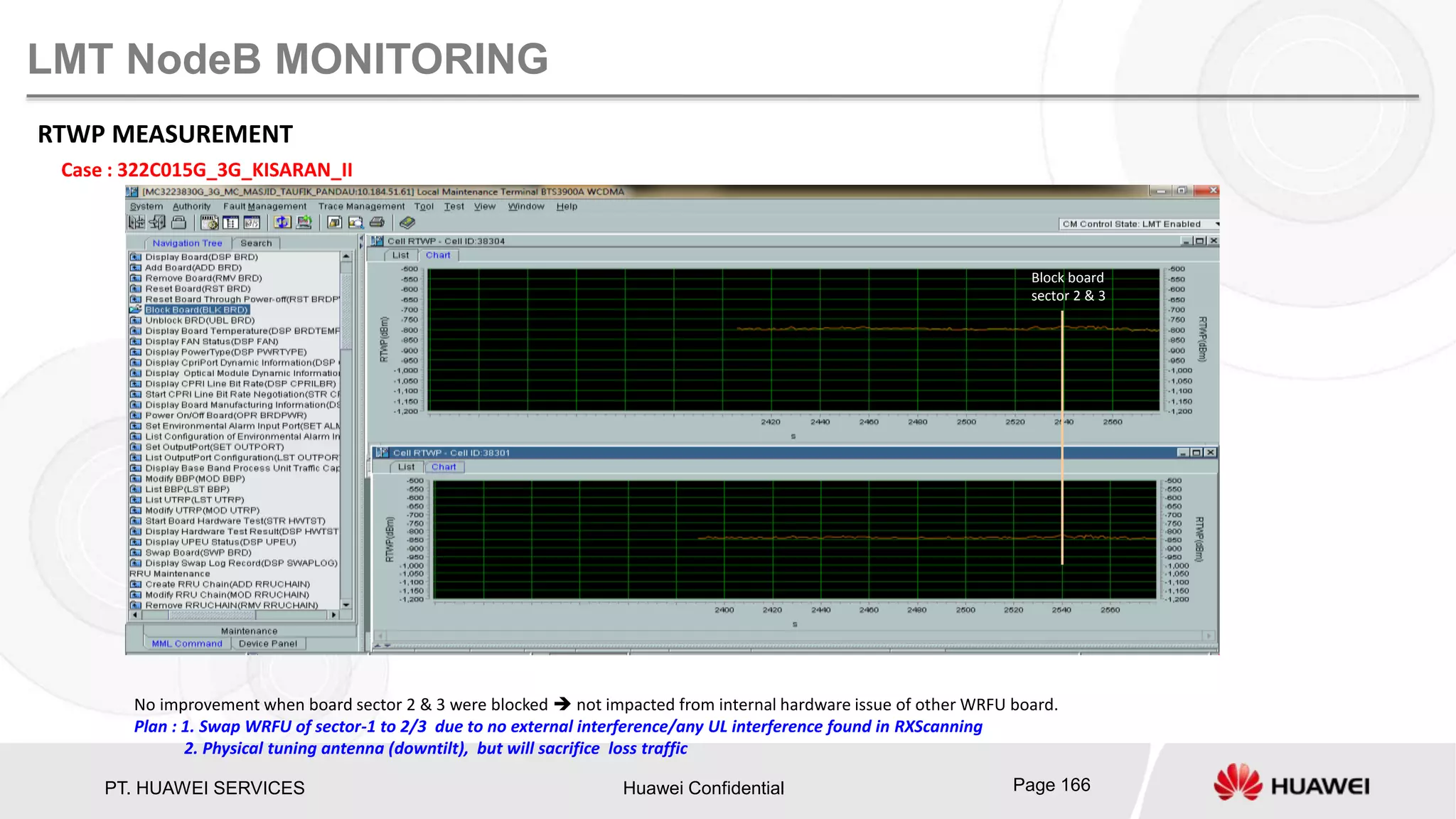Viewport: 1456px width, 819px height.
Task: Open the Authority menu
Action: click(192, 207)
